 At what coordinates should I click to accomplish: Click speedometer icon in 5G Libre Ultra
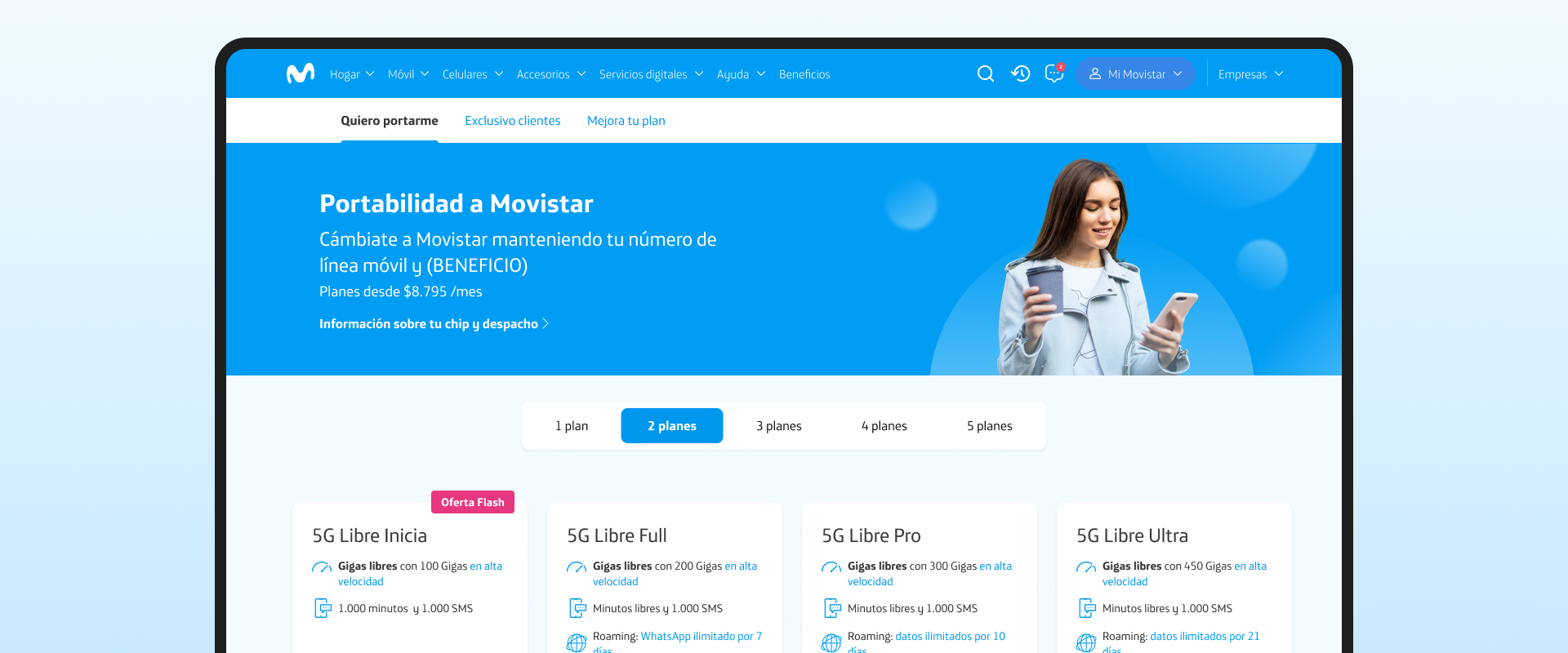1086,567
